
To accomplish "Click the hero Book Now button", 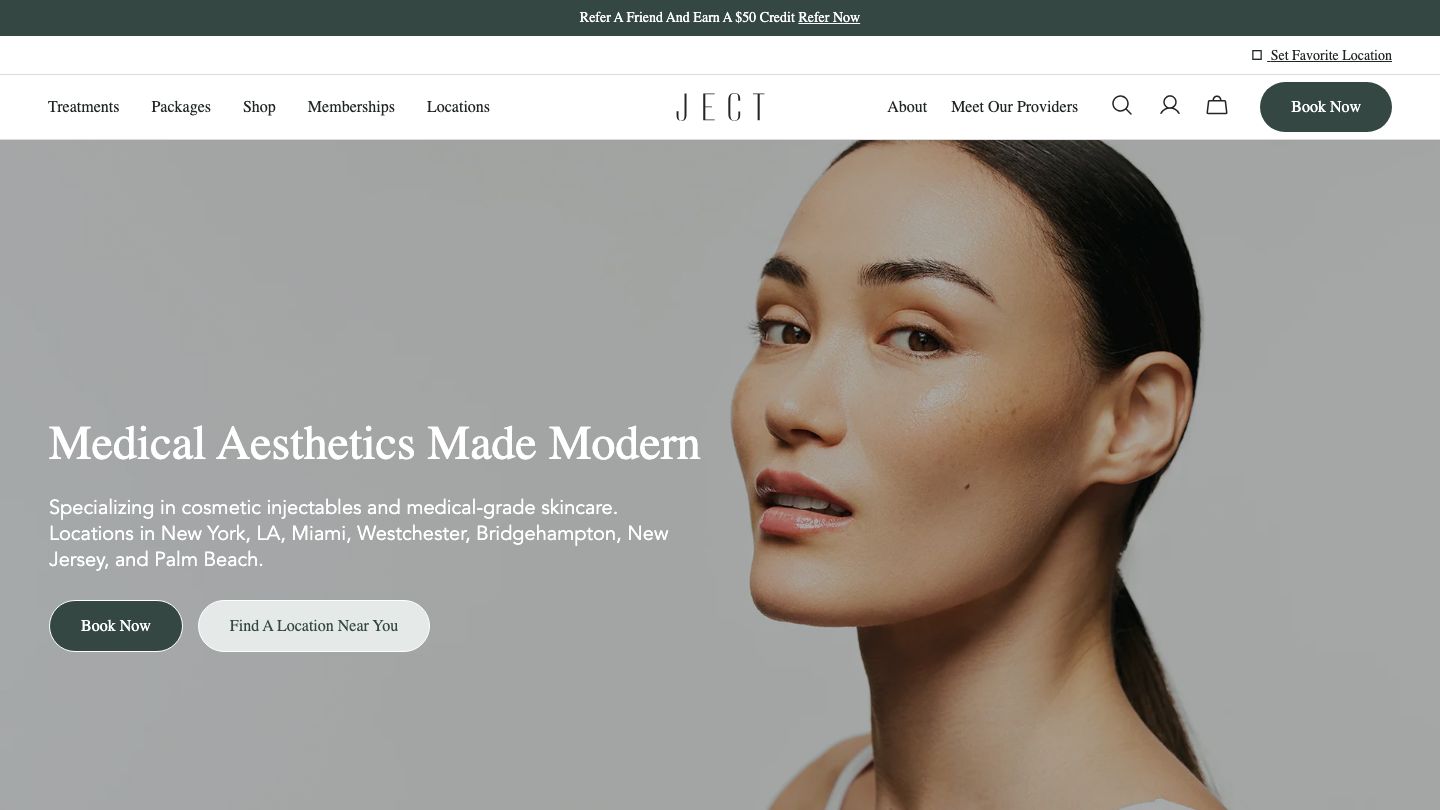I will click(116, 626).
